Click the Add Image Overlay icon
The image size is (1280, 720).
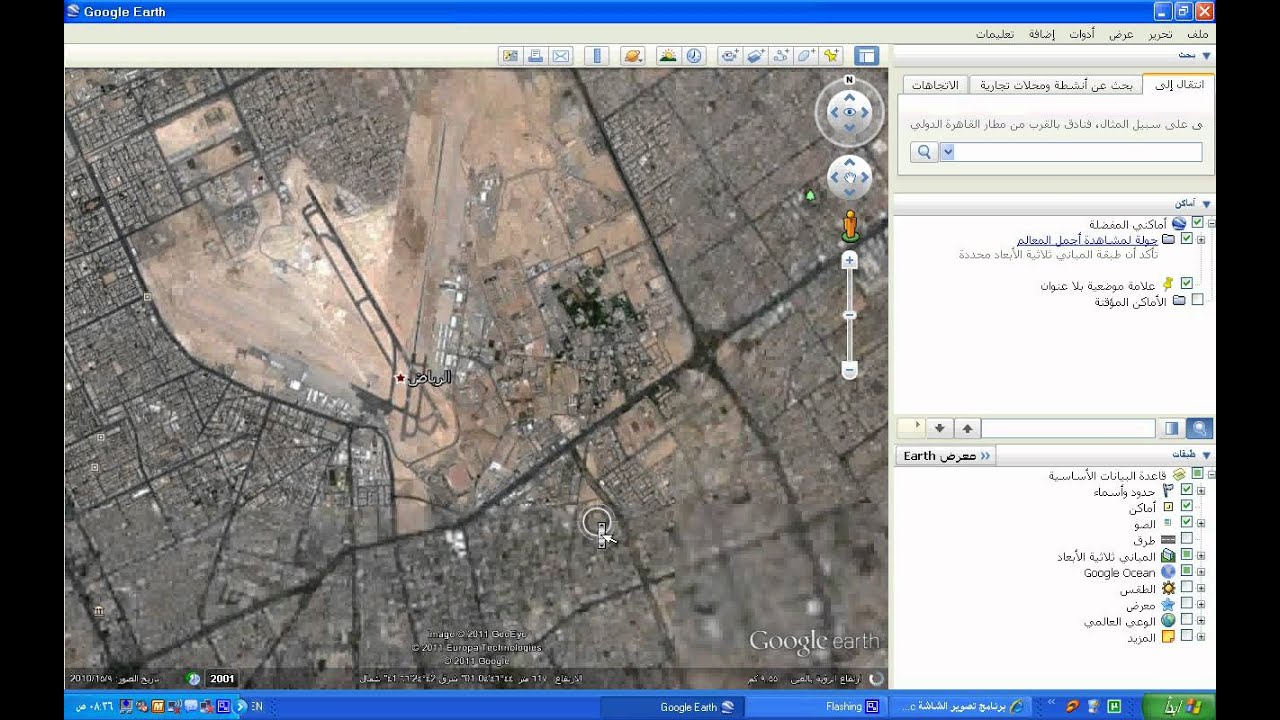pos(756,56)
